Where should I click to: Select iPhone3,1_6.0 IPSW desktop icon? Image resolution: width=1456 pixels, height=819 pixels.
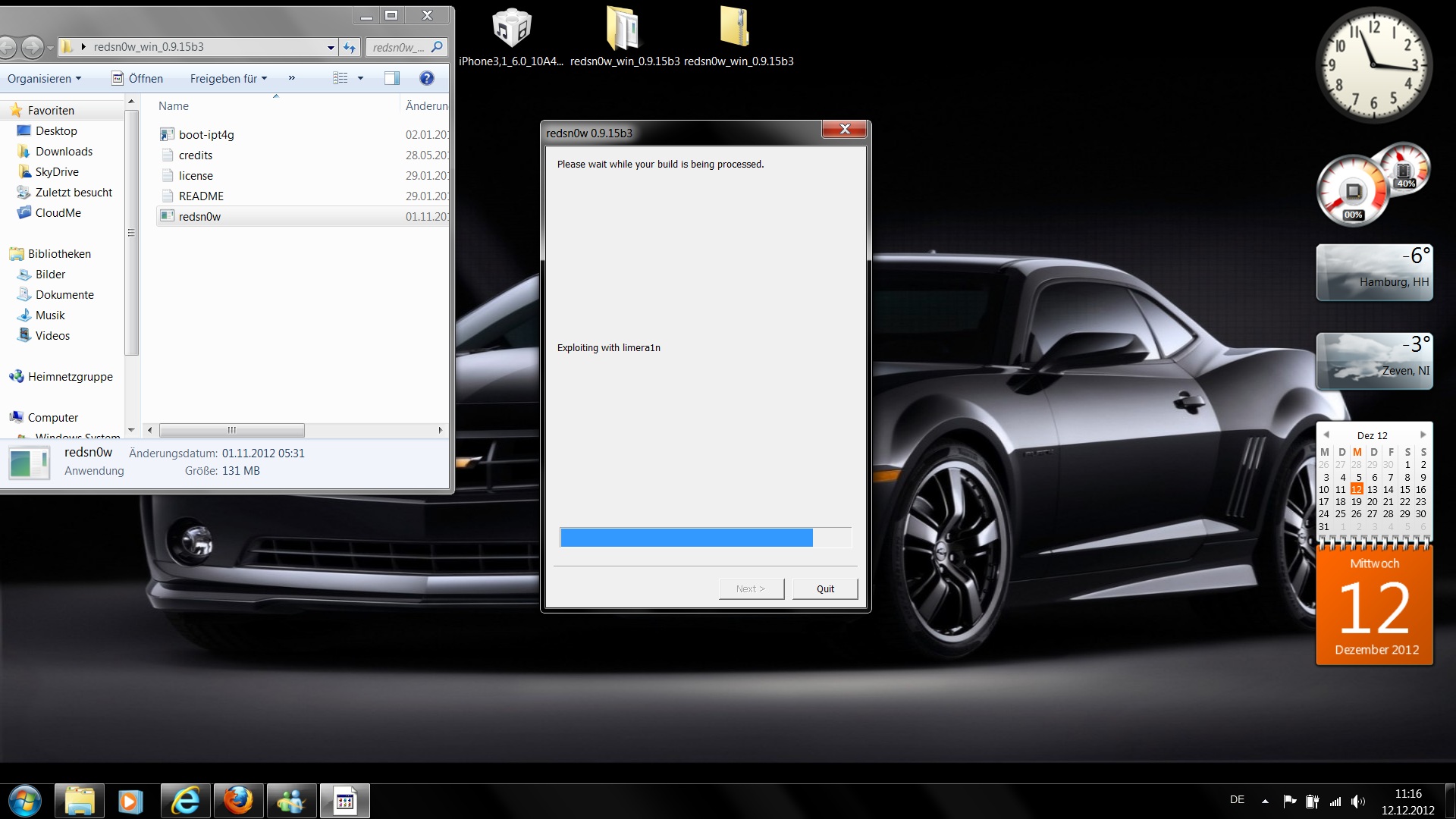[x=511, y=38]
